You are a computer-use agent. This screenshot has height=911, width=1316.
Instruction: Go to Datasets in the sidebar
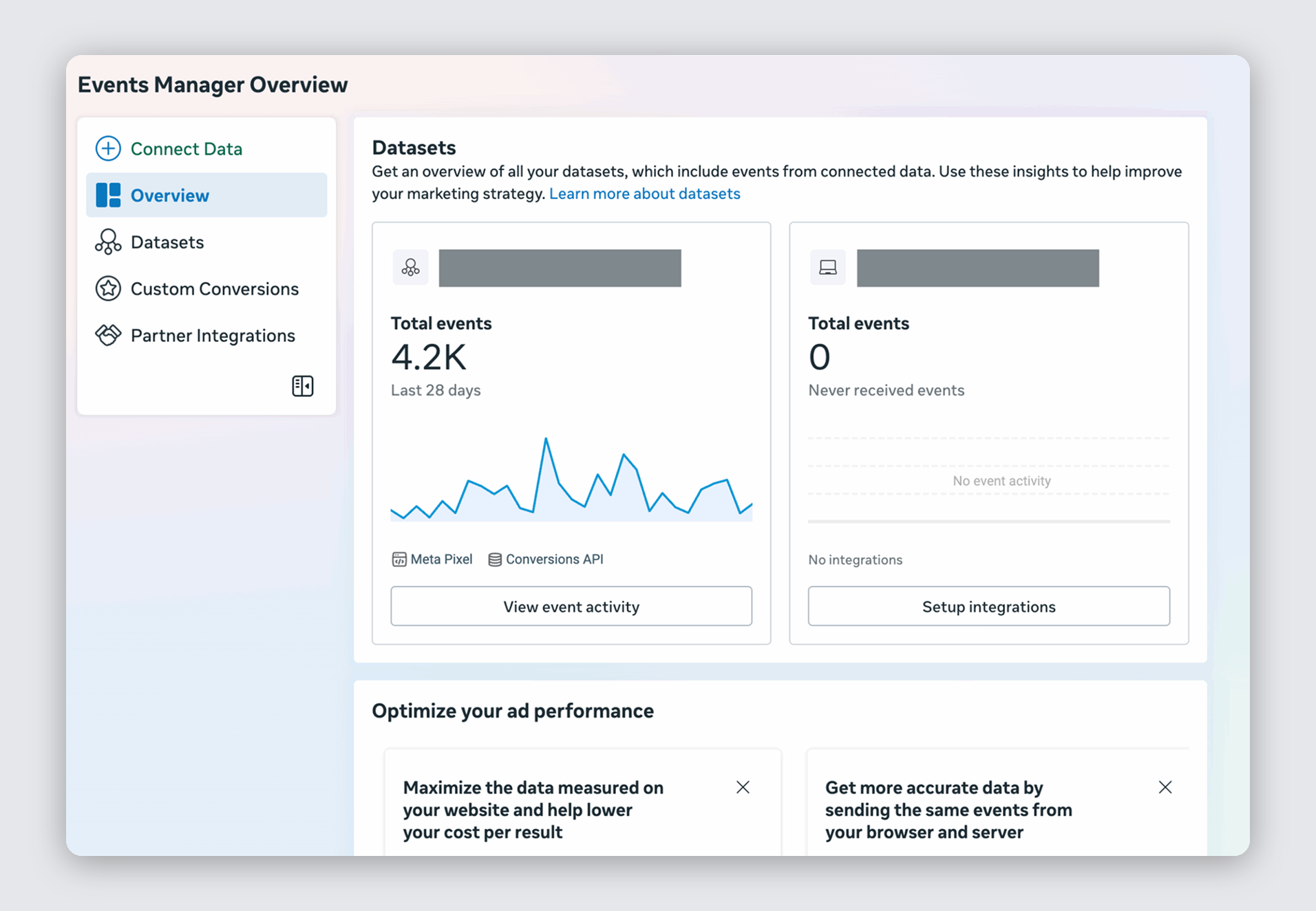click(206, 242)
